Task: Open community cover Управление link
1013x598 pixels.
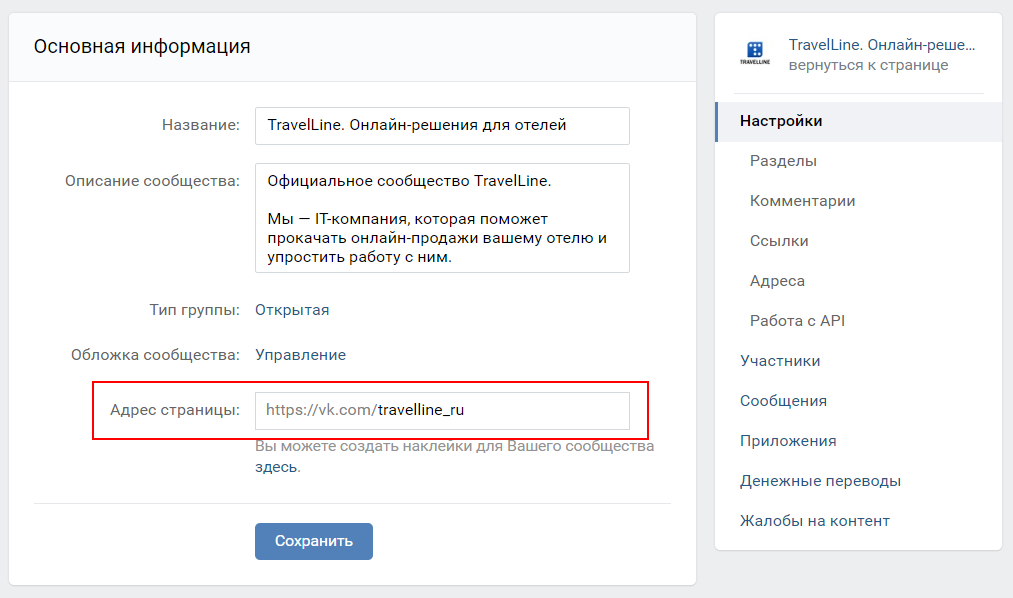Action: coord(300,355)
